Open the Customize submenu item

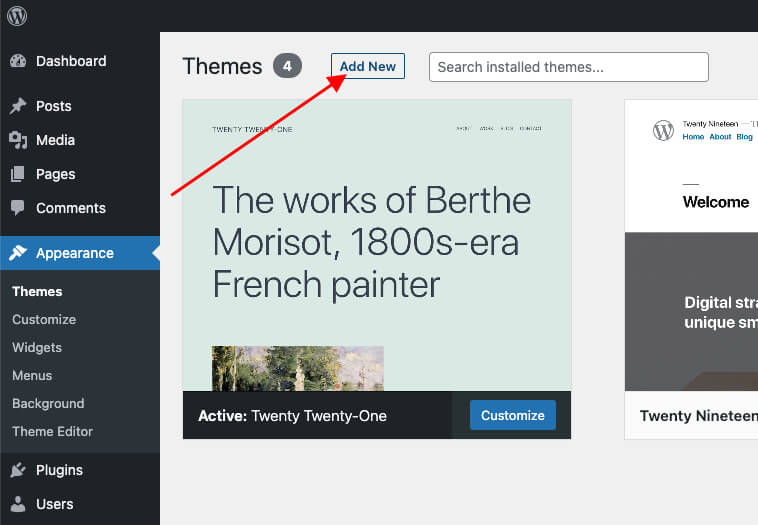tap(44, 319)
